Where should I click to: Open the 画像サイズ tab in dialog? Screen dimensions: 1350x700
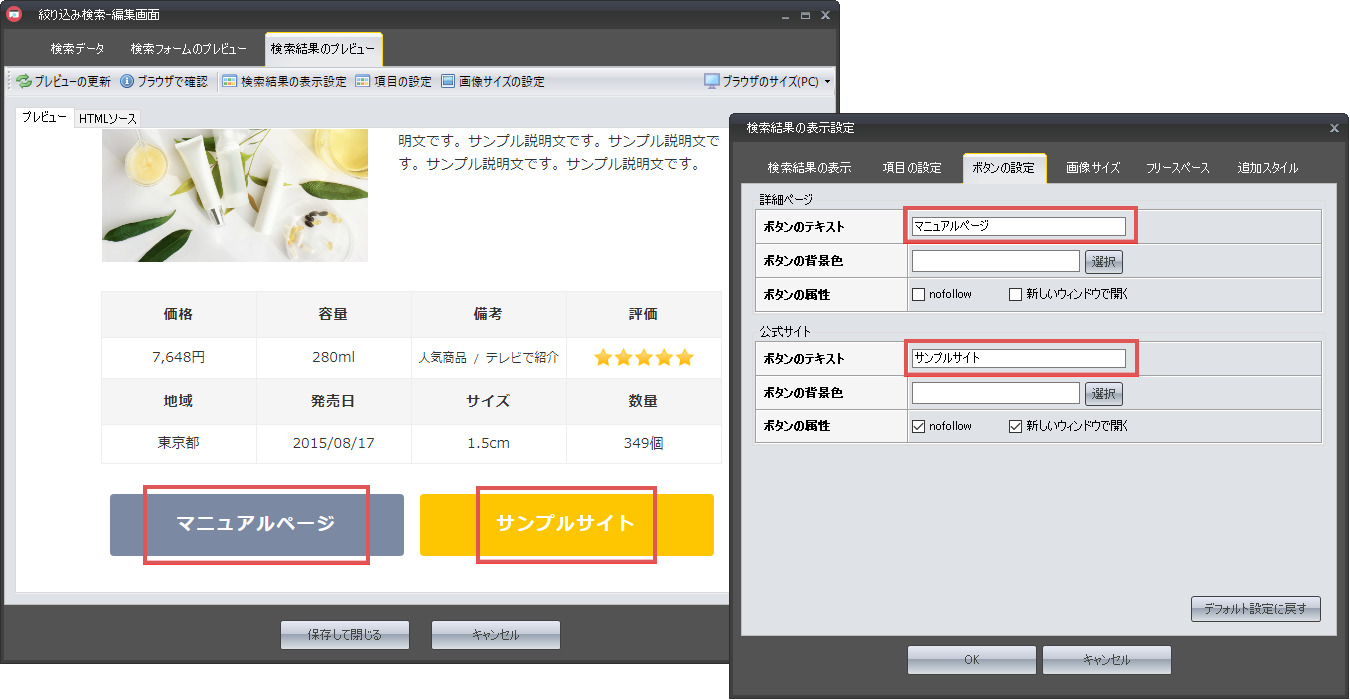pos(1092,168)
